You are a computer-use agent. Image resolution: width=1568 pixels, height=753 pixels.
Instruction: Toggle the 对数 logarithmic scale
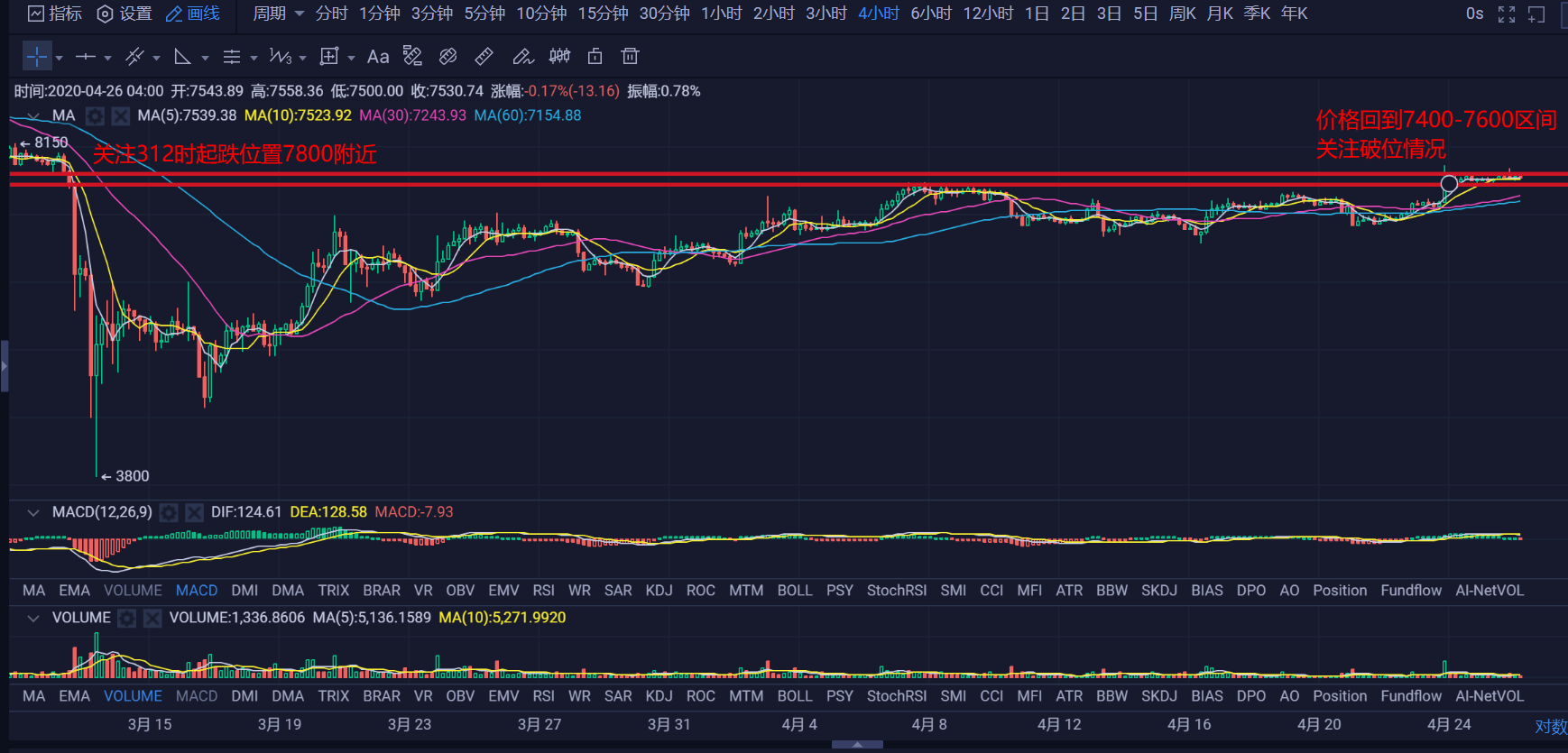click(x=1551, y=727)
